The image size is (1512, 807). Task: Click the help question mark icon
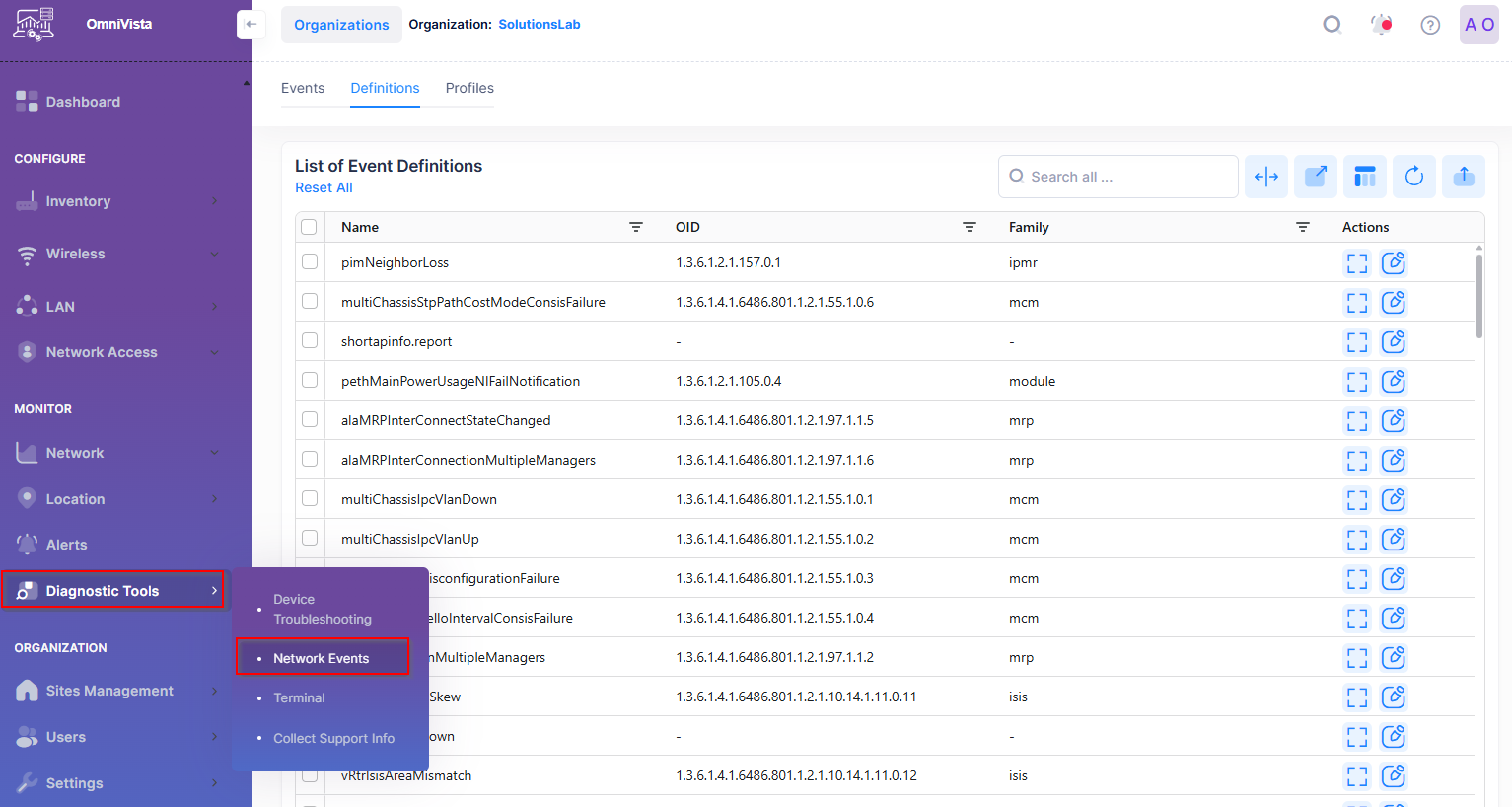1429,25
